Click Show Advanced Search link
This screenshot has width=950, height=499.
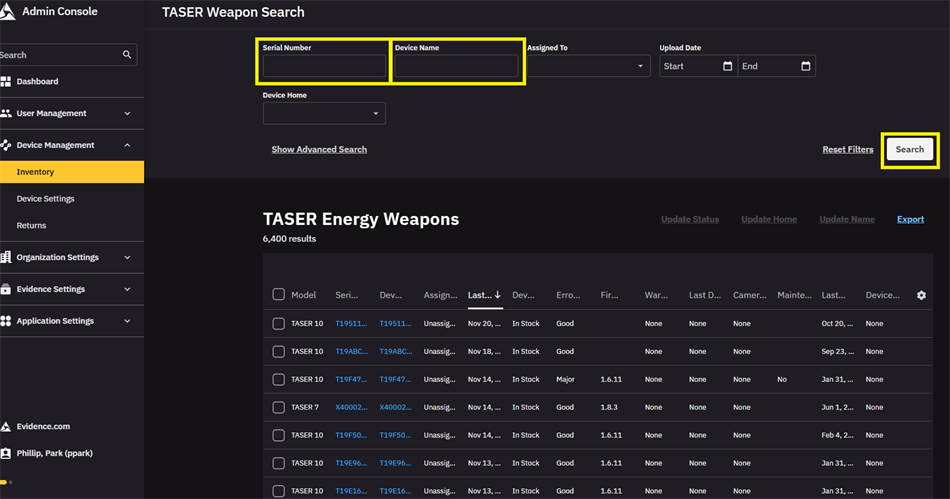coord(319,150)
